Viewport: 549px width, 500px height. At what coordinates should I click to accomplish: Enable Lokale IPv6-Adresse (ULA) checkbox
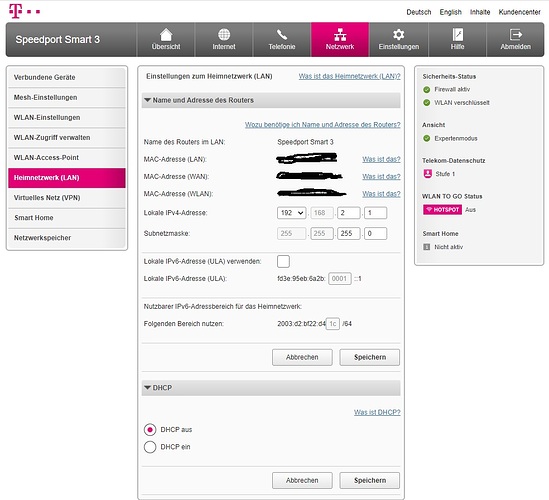point(283,262)
